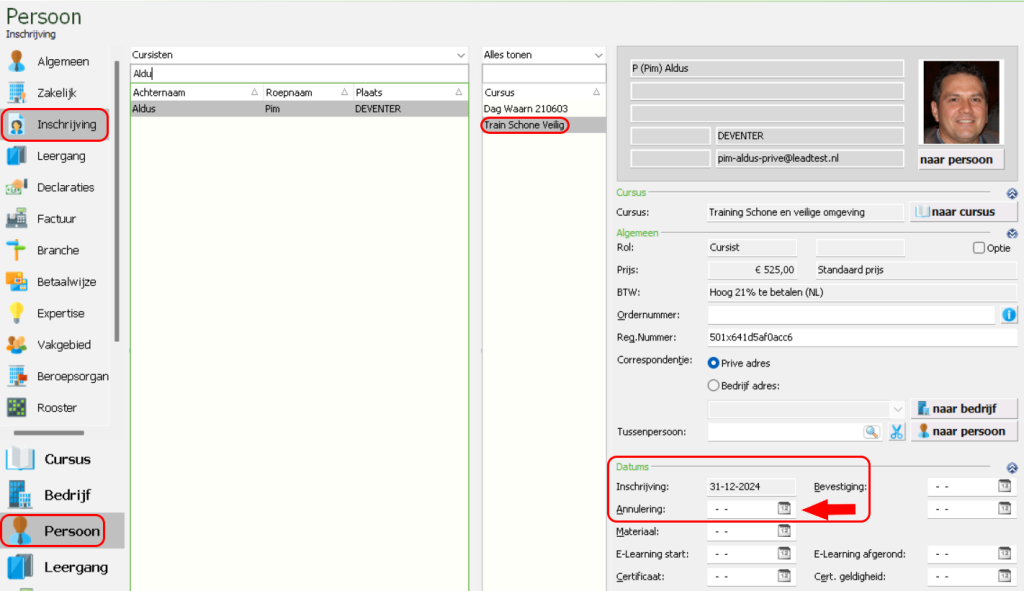Click the DEVENTER cell in the Aldus row
The width and height of the screenshot is (1024, 591).
coord(410,109)
